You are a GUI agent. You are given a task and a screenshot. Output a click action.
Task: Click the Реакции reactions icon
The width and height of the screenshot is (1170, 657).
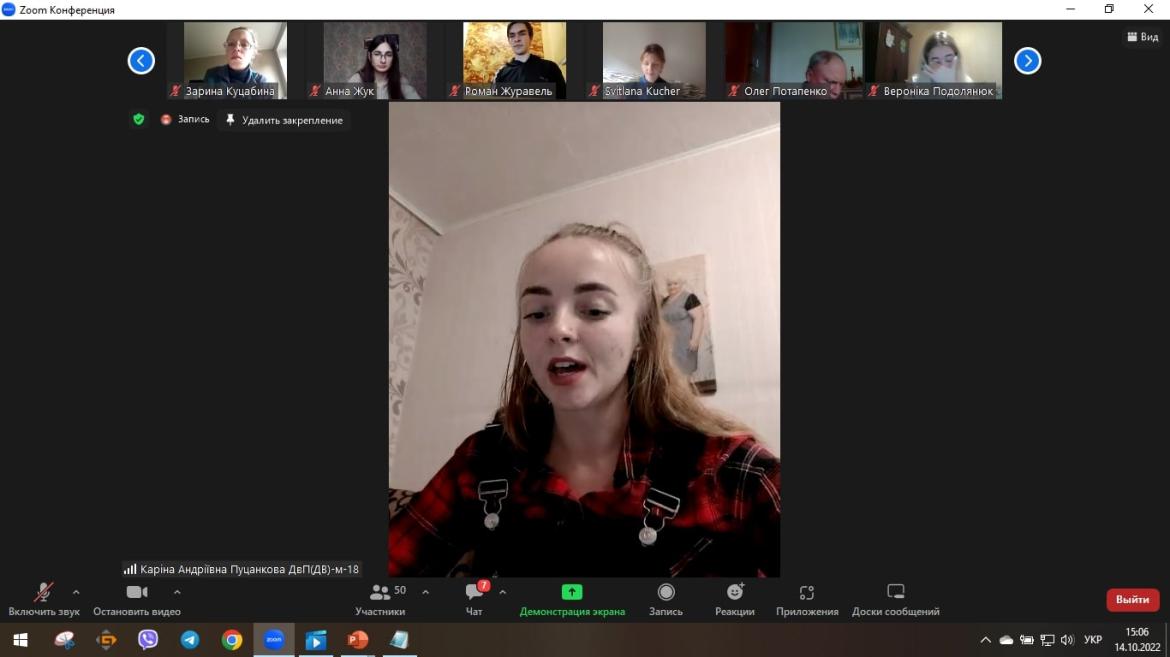pos(735,599)
